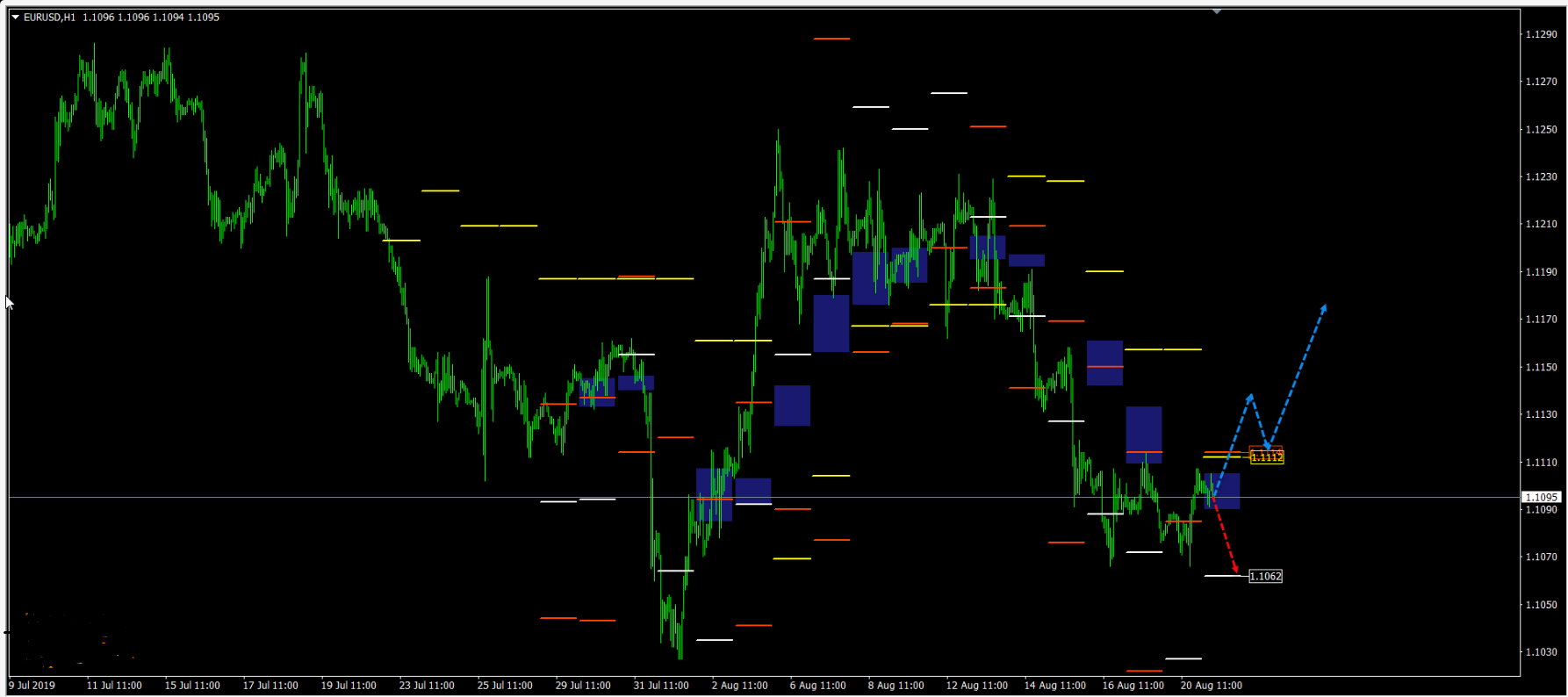
Task: Click the OHLC values in chart header
Action: [150, 17]
